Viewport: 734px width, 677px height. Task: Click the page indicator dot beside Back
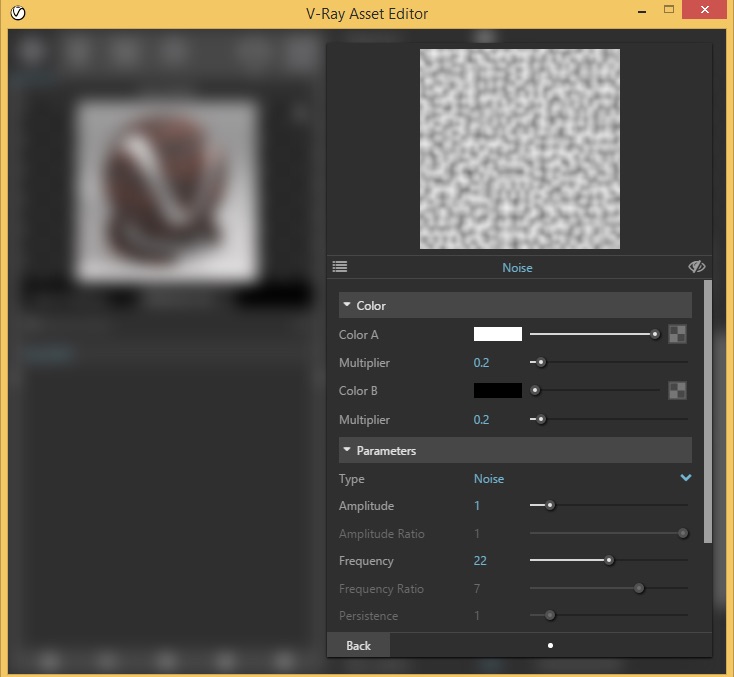pos(550,646)
